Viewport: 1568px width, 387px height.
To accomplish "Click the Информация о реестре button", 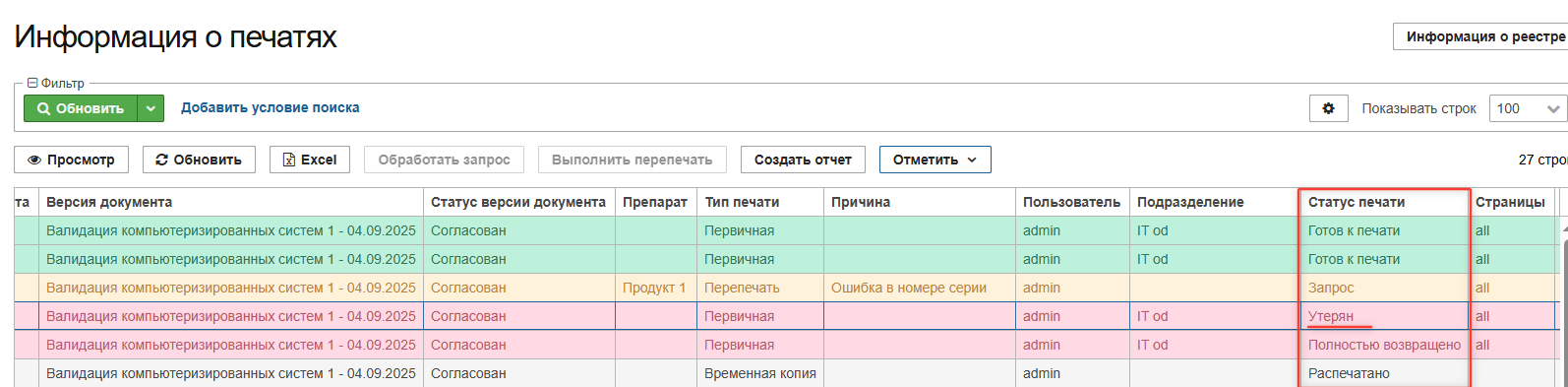I will (1480, 36).
